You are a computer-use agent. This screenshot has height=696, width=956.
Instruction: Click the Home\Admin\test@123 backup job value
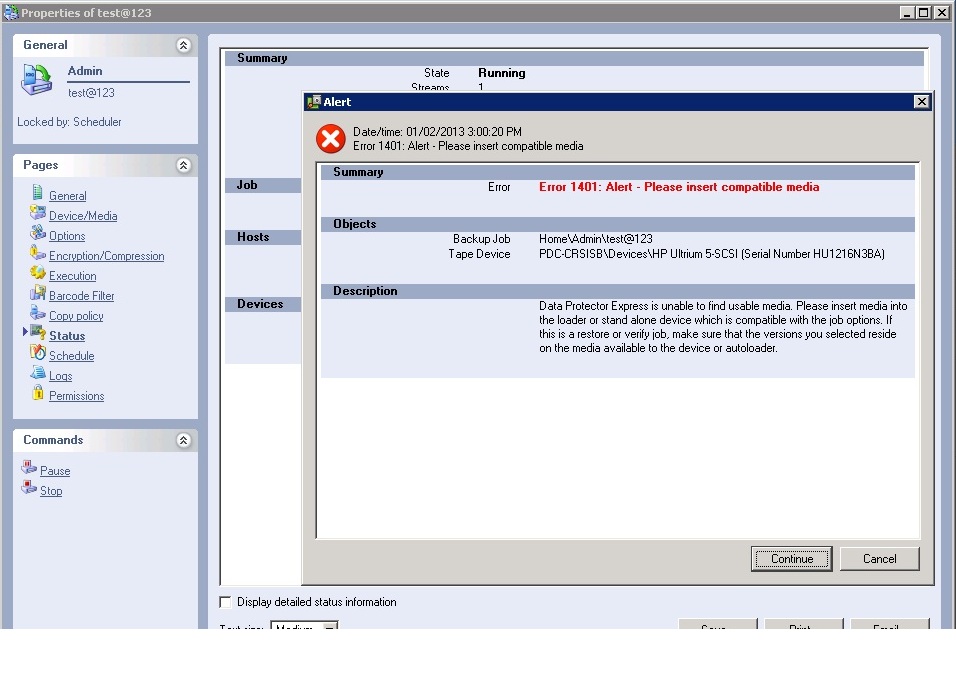pyautogui.click(x=596, y=239)
